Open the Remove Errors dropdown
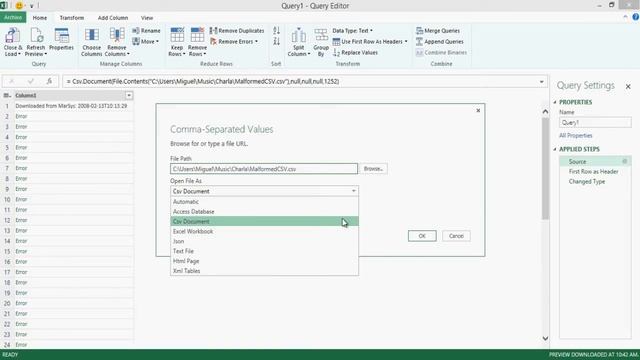Viewport: 640px width, 360px height. (x=234, y=42)
